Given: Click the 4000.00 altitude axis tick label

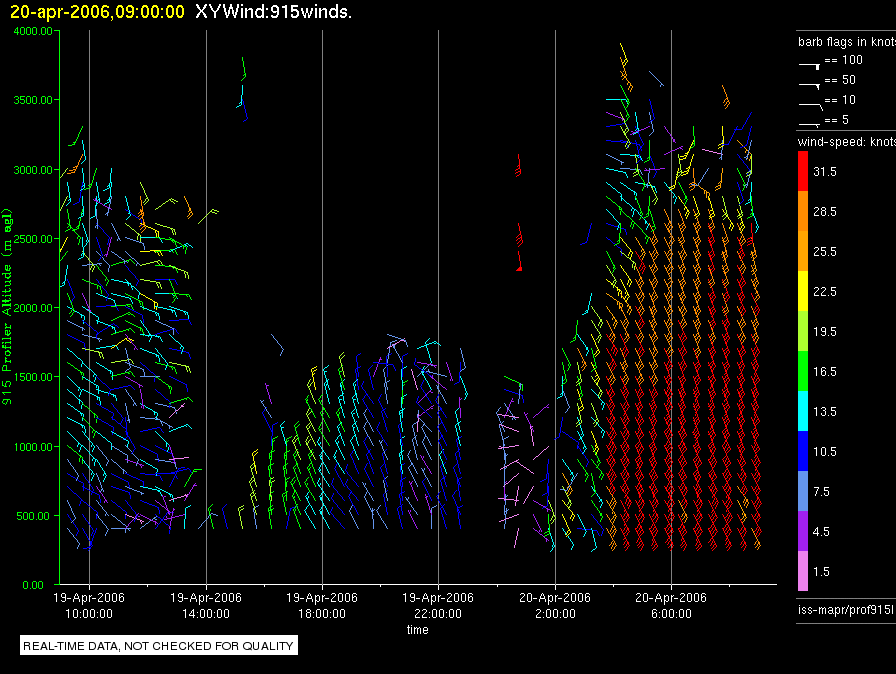Looking at the screenshot, I should (35, 31).
